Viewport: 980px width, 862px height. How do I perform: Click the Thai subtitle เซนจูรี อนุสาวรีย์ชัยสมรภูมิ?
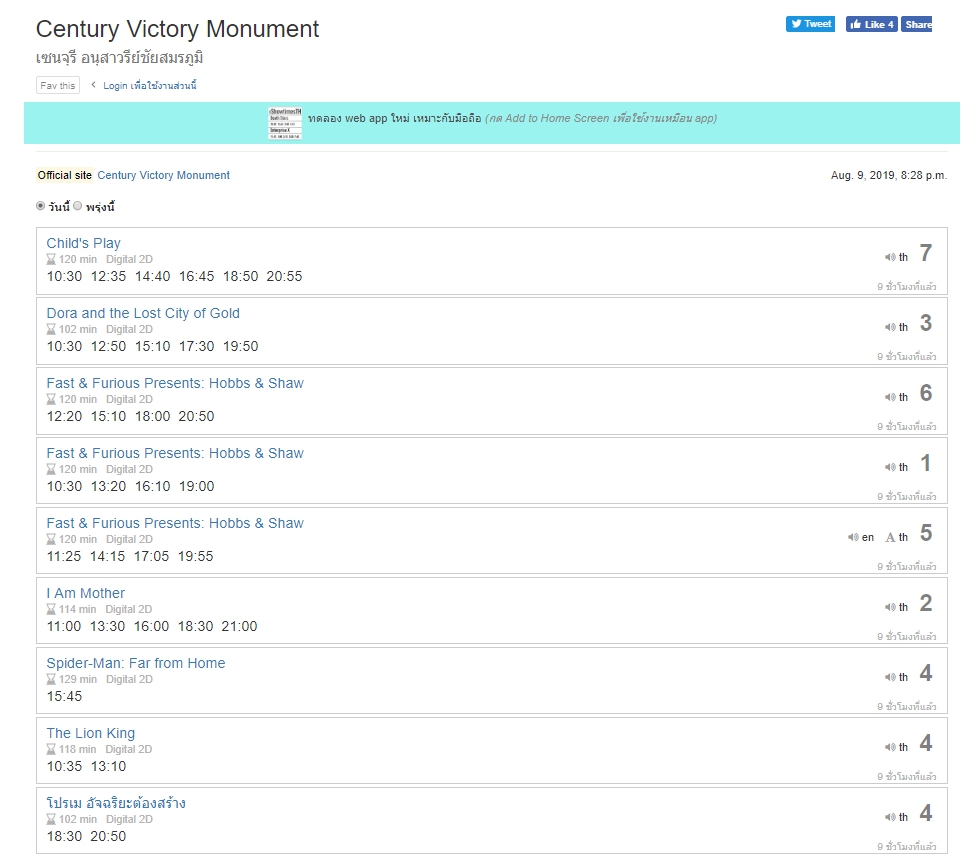(x=119, y=58)
